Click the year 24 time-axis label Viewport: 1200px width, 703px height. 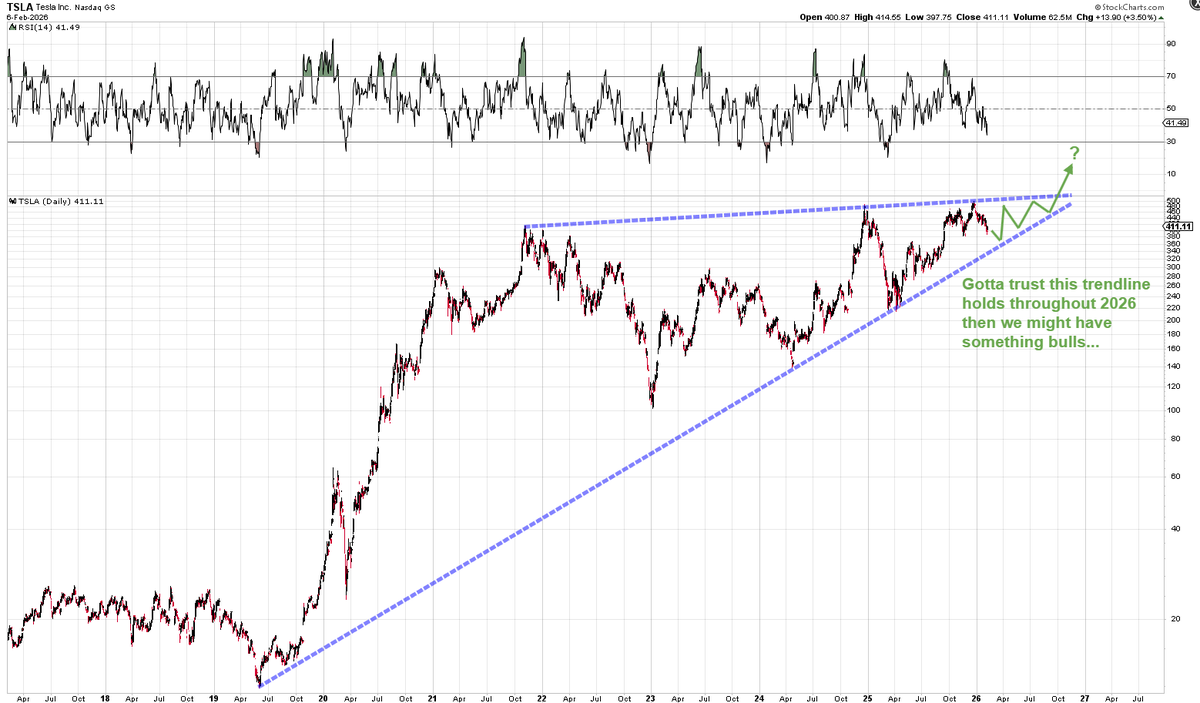coord(759,697)
